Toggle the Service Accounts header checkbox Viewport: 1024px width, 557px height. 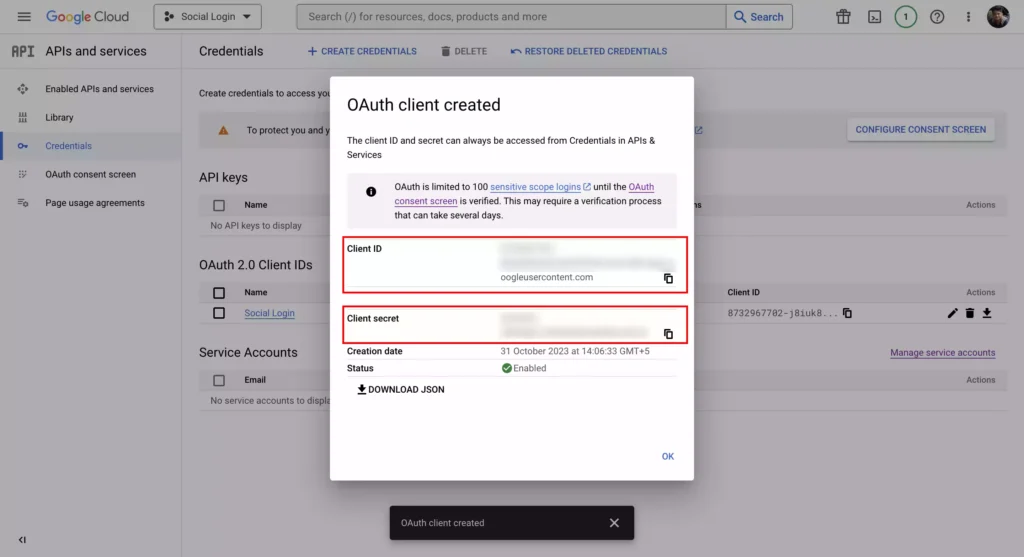pos(219,380)
